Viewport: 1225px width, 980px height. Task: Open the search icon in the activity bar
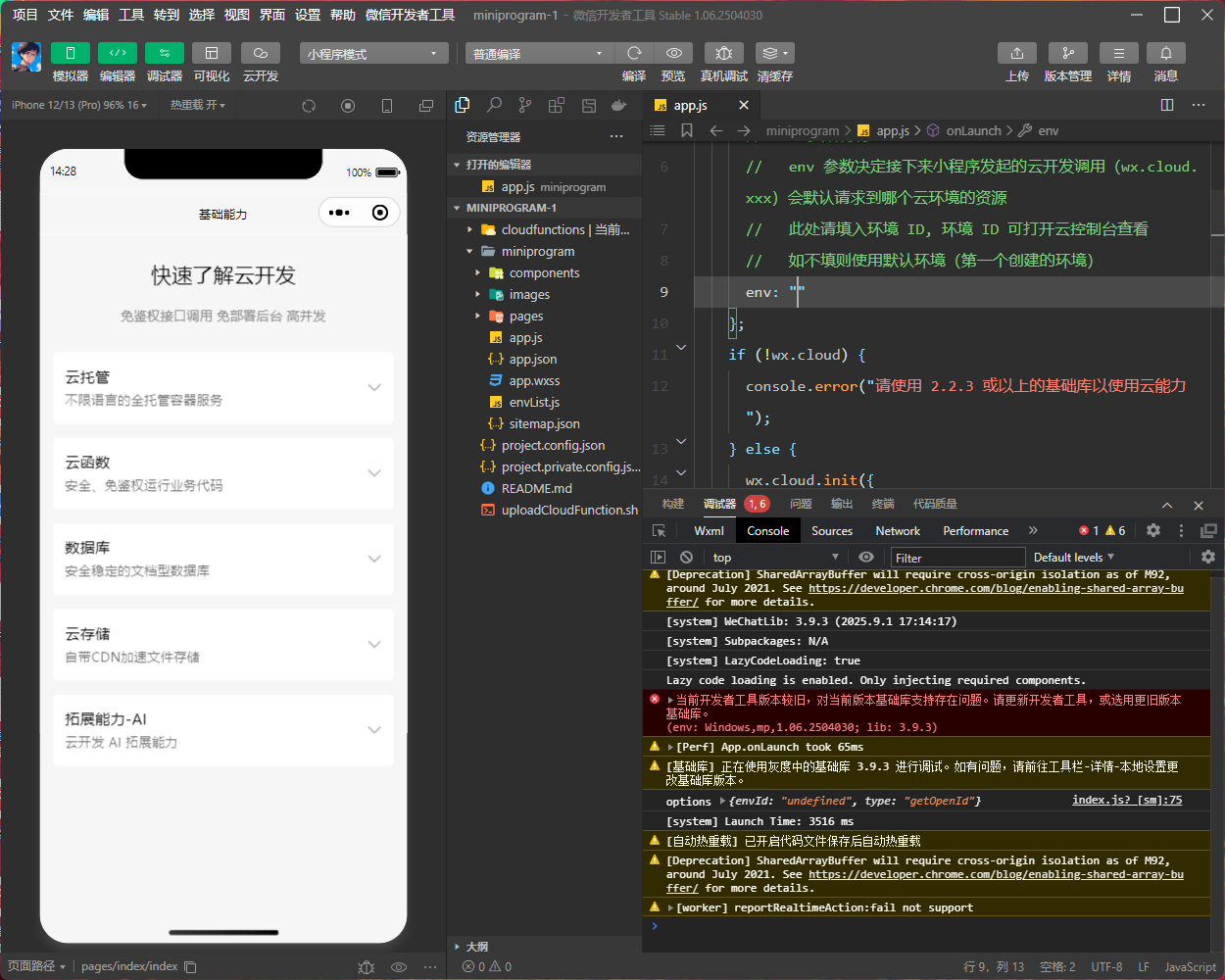[x=494, y=105]
